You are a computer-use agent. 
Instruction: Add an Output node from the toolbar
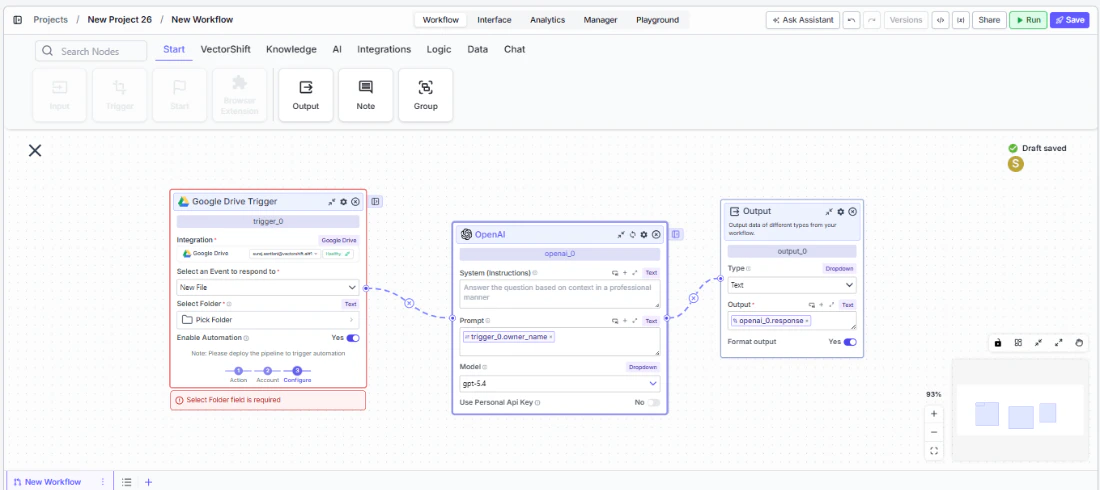pyautogui.click(x=306, y=95)
